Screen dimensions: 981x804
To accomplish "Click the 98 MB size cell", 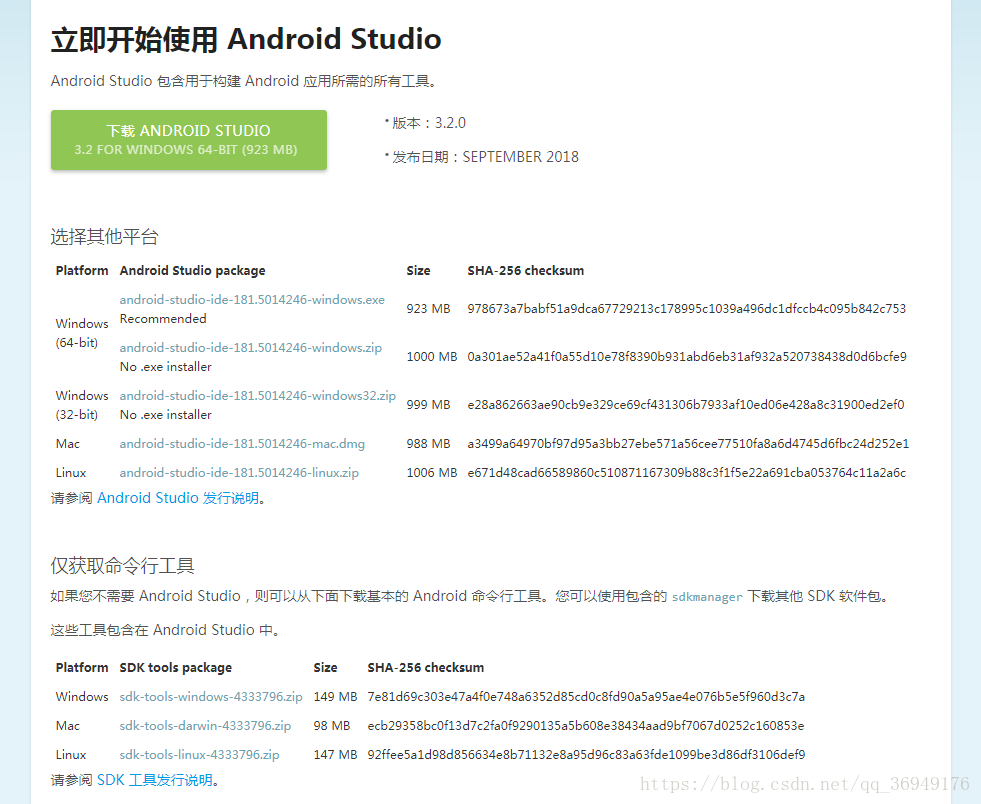I will 332,726.
